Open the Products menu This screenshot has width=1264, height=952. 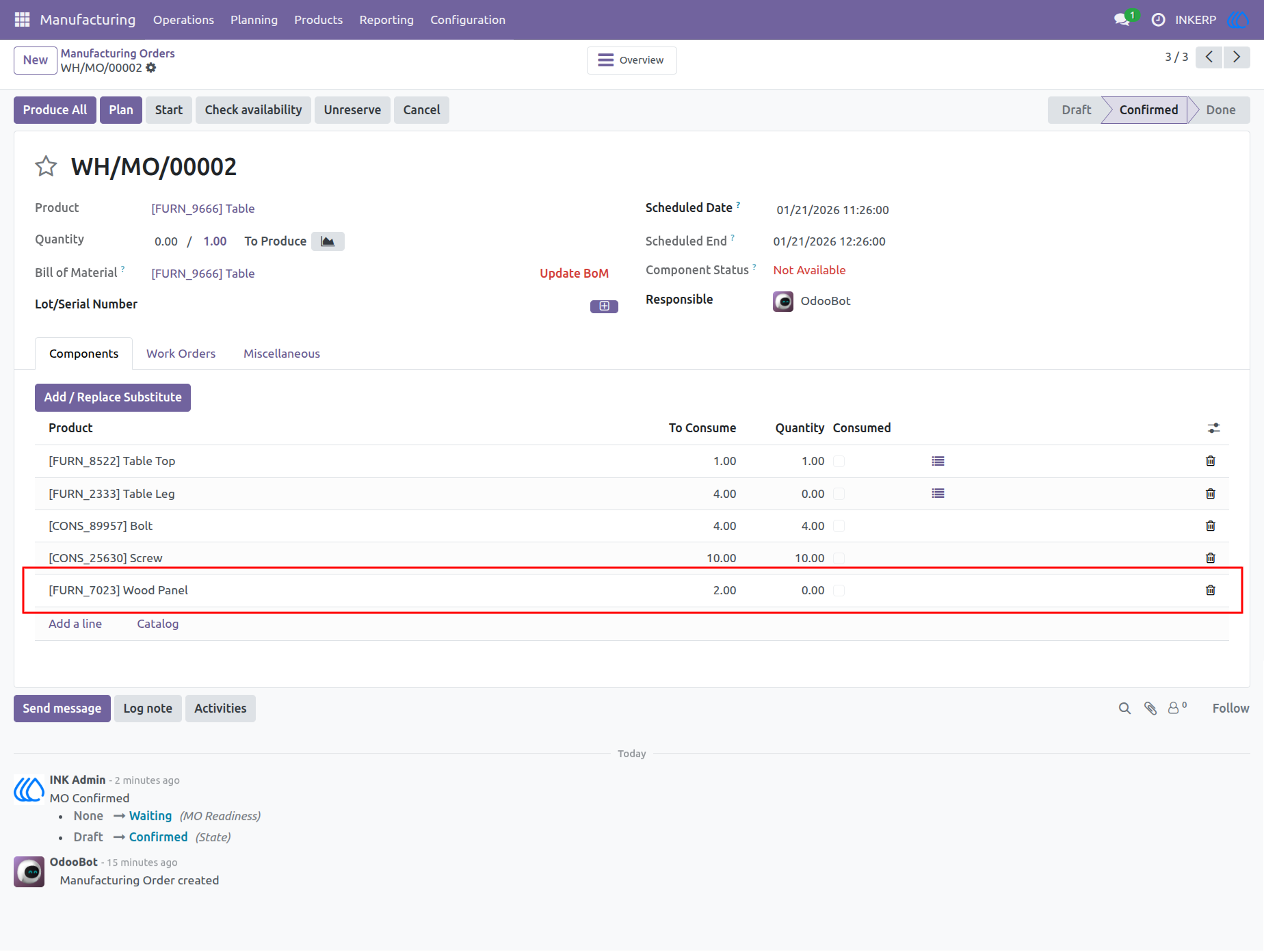point(319,20)
